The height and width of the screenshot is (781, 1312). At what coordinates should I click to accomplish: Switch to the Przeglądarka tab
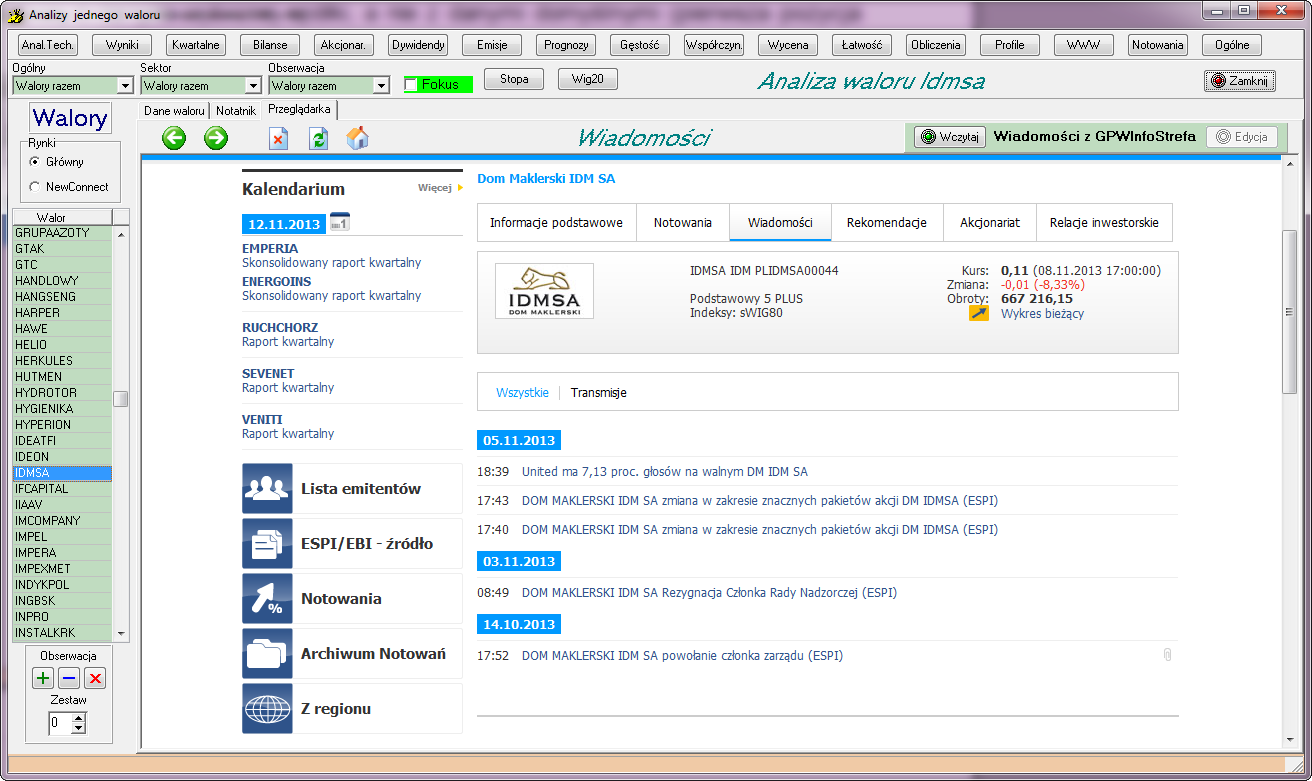click(299, 110)
